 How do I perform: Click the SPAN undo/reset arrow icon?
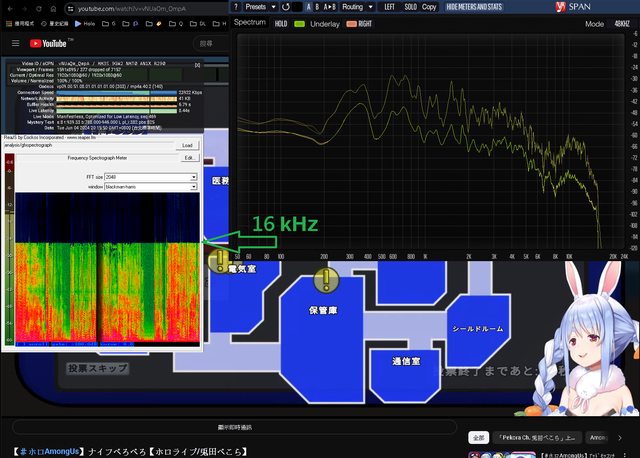pos(286,7)
